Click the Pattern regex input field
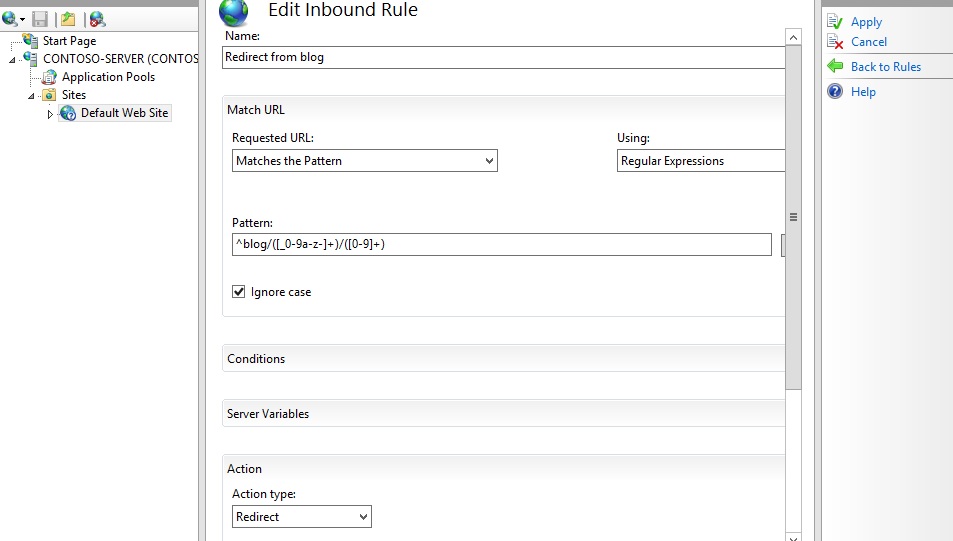Image resolution: width=953 pixels, height=541 pixels. (500, 245)
